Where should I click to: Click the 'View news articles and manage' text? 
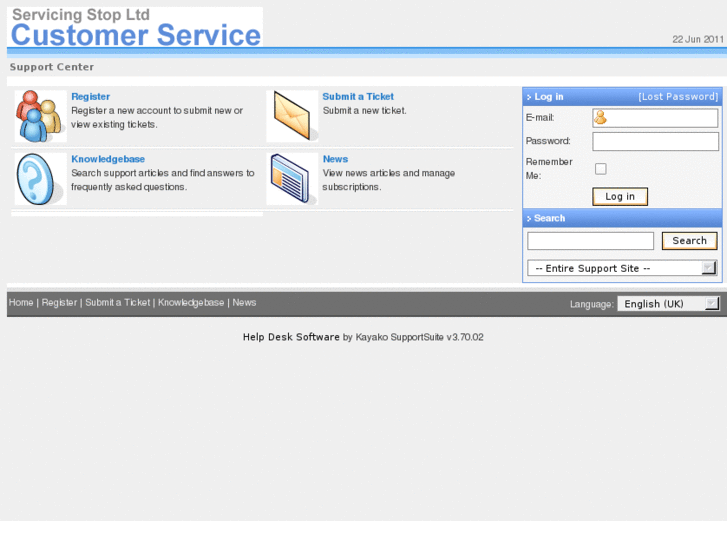pyautogui.click(x=389, y=173)
